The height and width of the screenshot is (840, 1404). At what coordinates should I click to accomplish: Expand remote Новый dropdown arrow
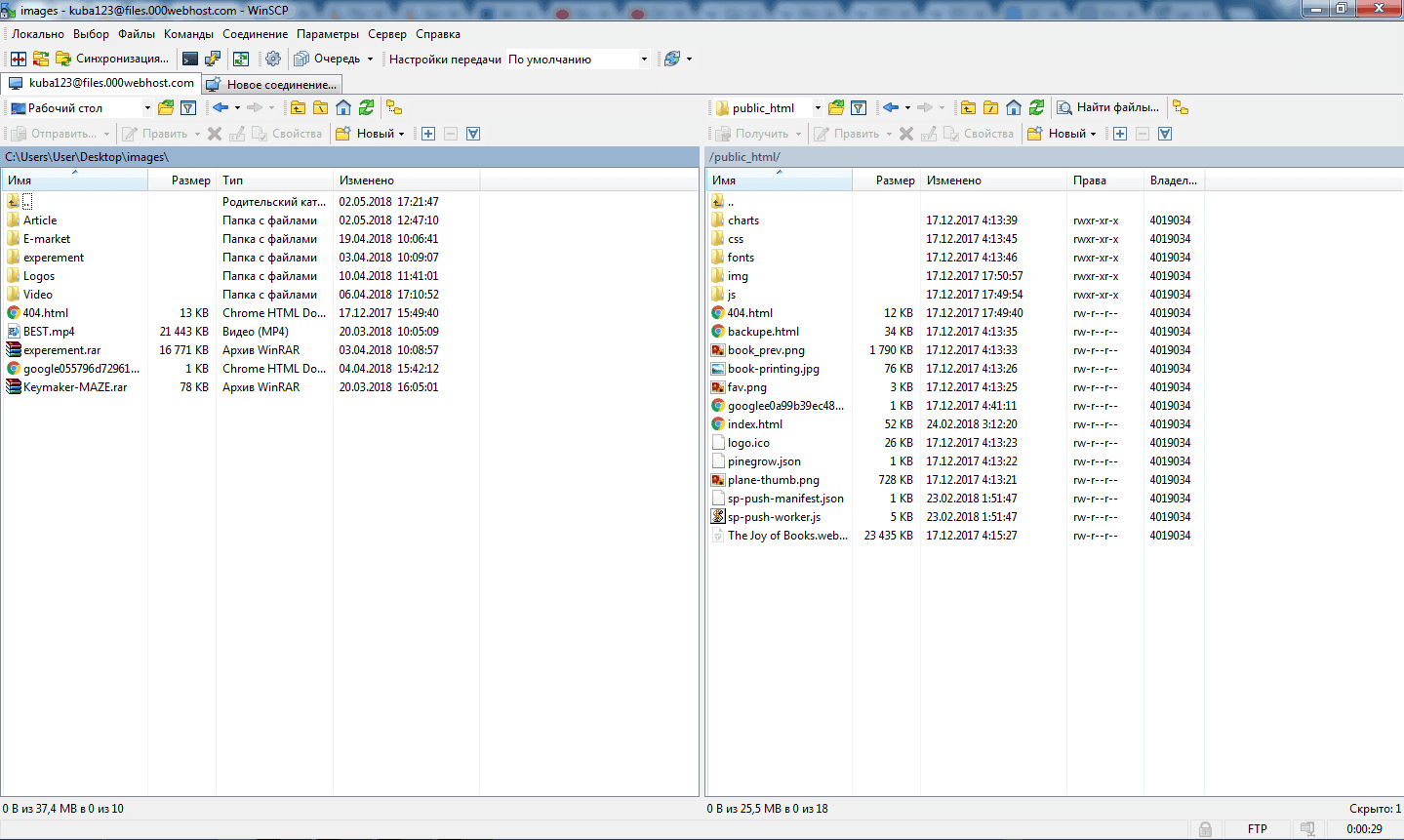click(1093, 134)
